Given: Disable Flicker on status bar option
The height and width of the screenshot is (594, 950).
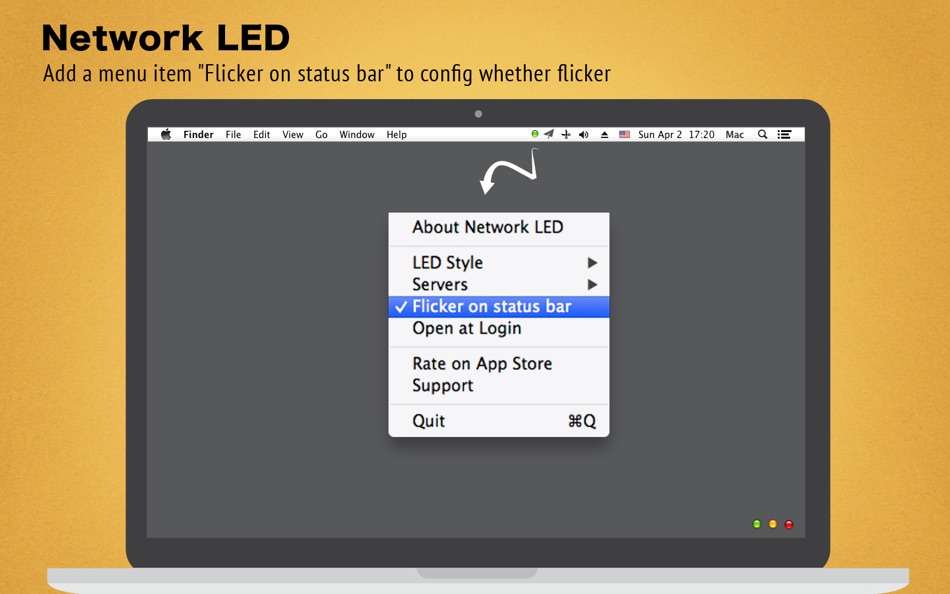Looking at the screenshot, I should 499,307.
